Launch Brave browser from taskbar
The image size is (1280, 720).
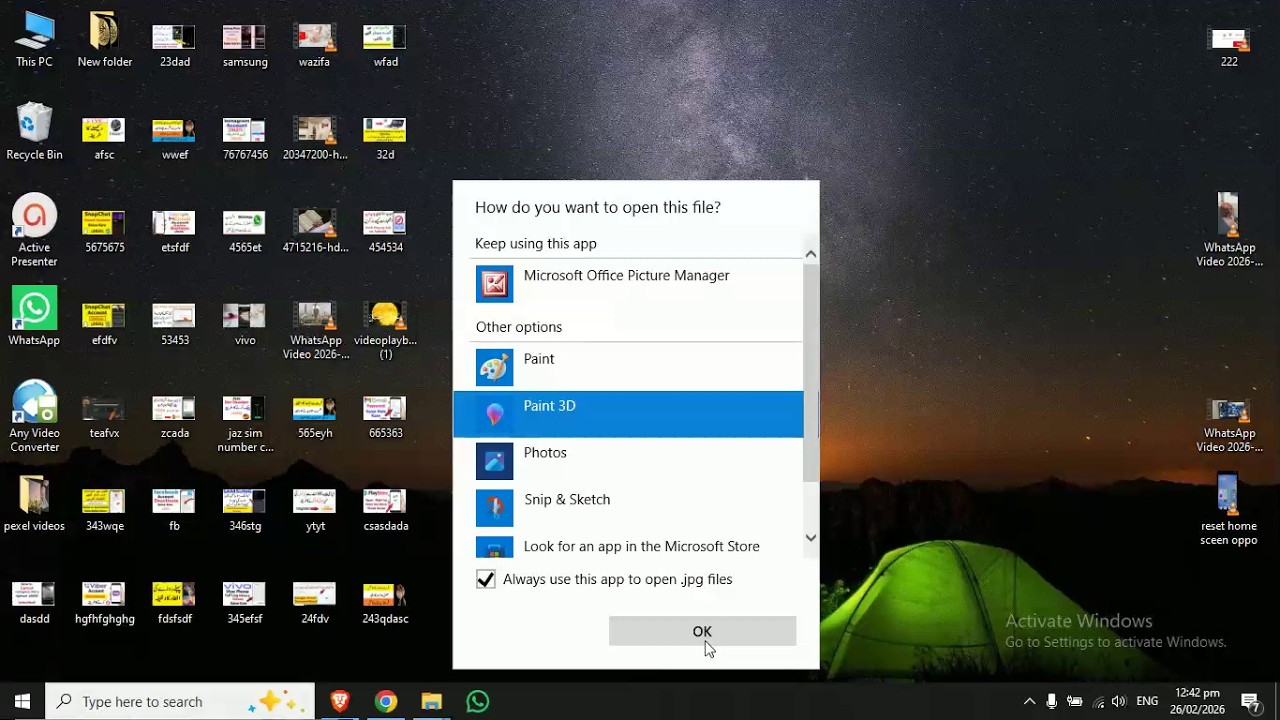click(x=340, y=701)
